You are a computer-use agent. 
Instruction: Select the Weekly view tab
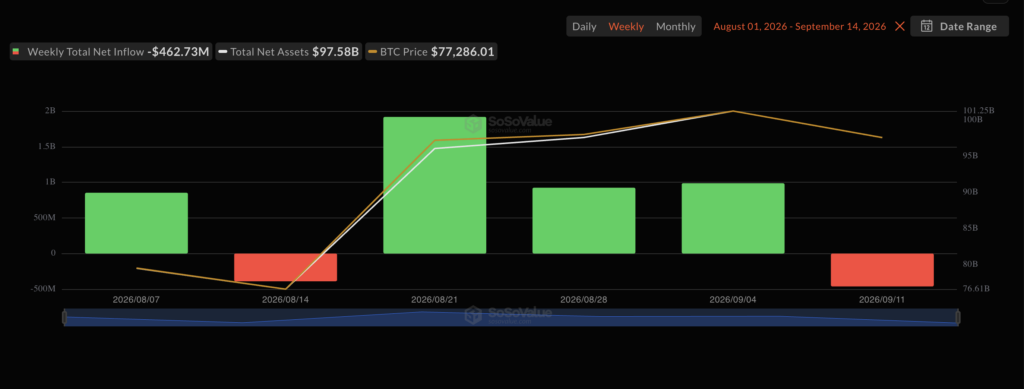pos(626,27)
